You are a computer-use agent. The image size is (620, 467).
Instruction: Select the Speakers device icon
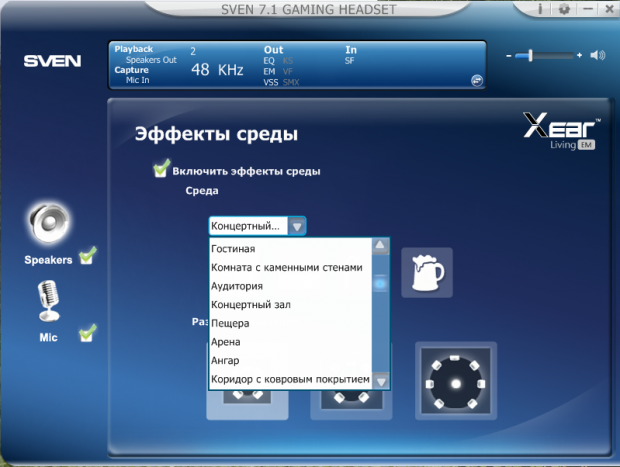tap(49, 223)
